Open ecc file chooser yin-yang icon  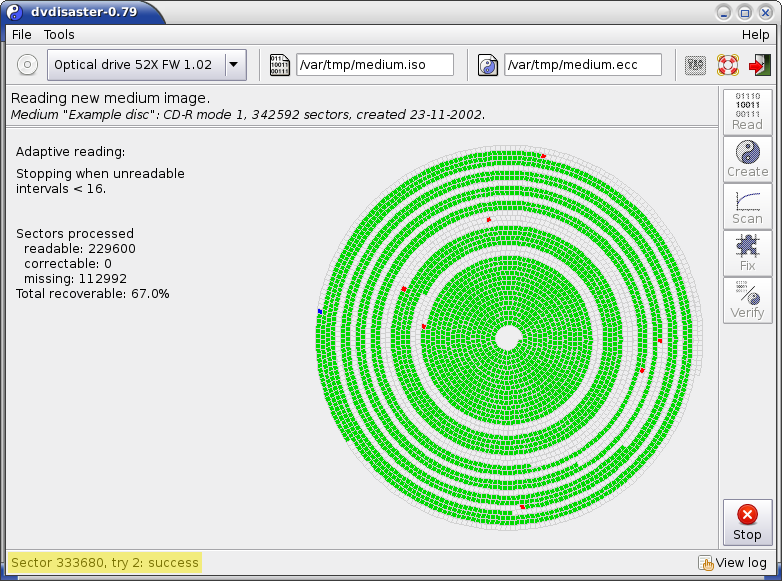click(488, 65)
